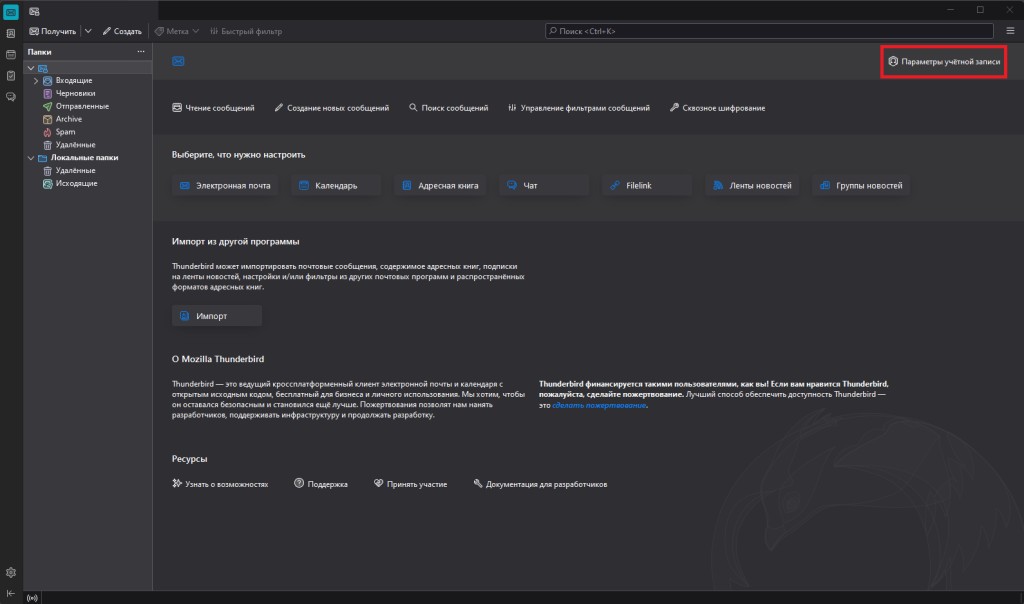Open the Address Book space icon in the sidebar

(x=11, y=33)
